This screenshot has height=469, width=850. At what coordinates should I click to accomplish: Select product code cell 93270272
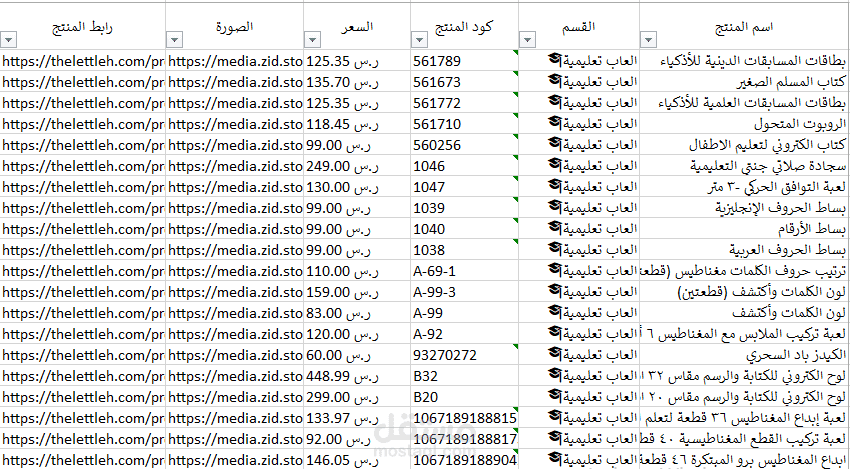pos(465,355)
